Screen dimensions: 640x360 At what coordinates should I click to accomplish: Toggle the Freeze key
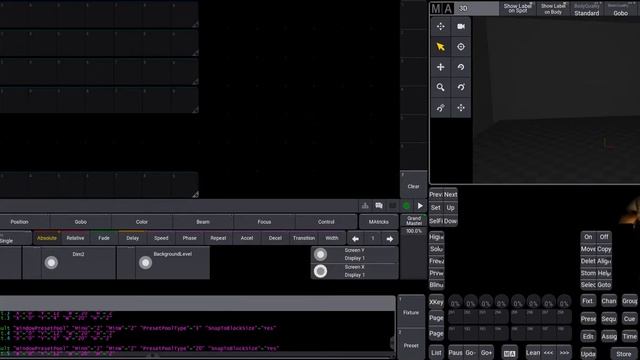[436, 261]
